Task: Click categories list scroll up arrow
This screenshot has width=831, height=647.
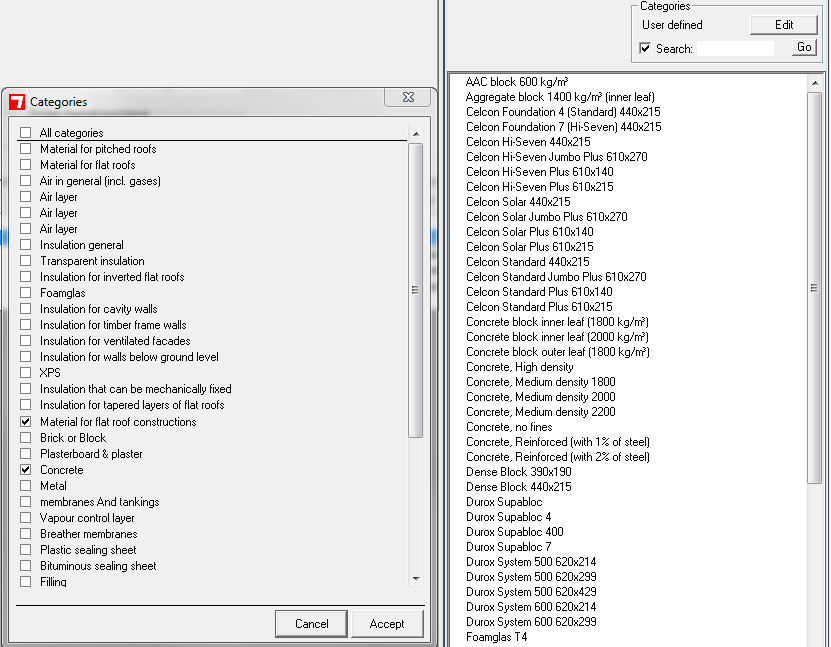Action: point(416,134)
